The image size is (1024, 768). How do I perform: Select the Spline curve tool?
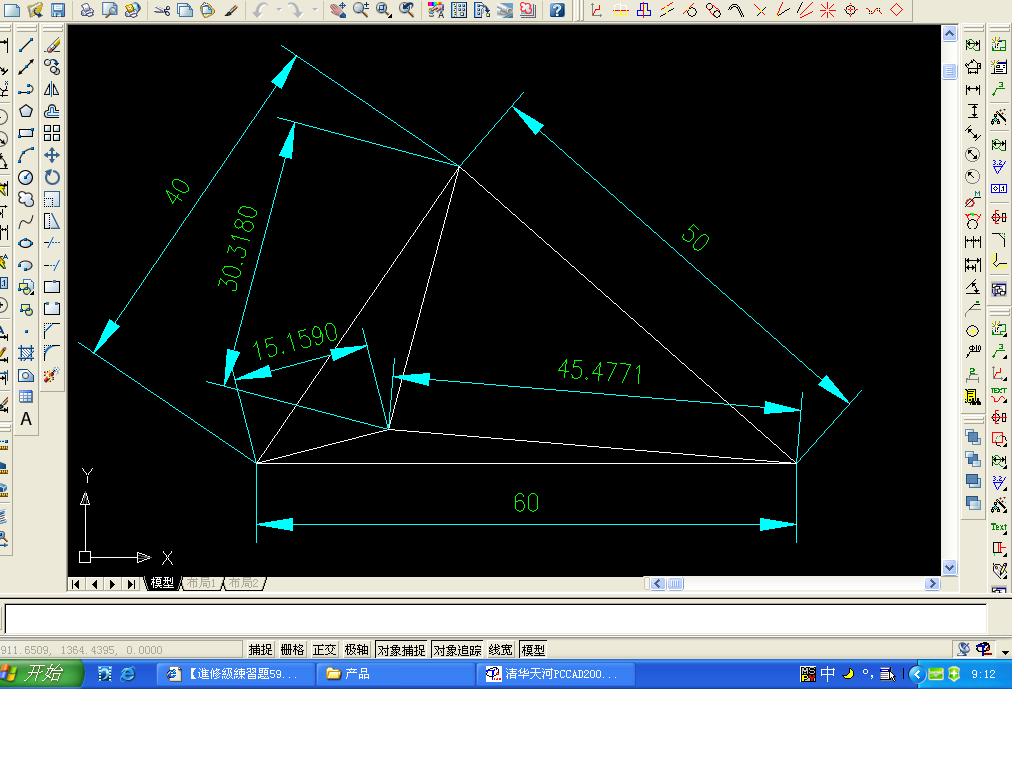click(26, 221)
